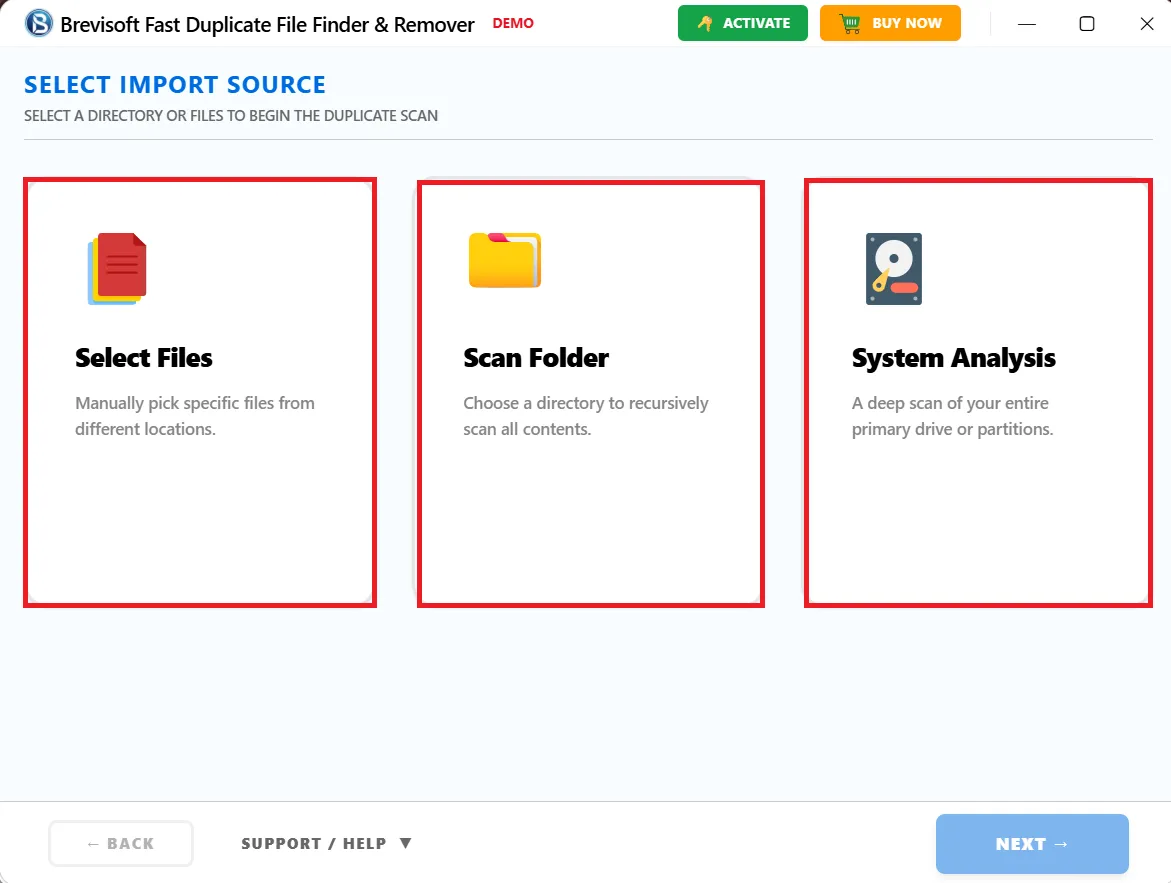
Task: Maximize the application window
Action: coord(1087,24)
